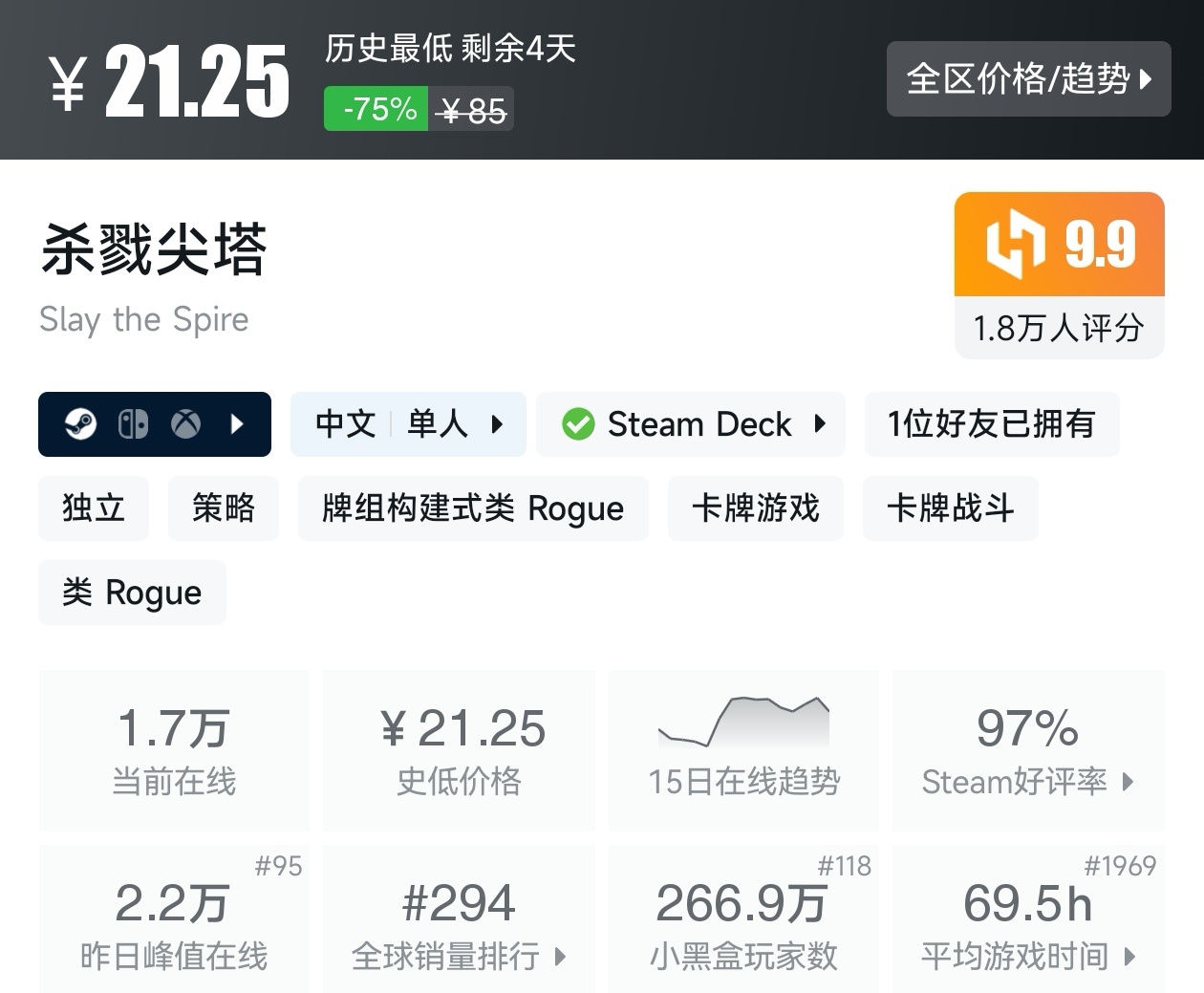Expand Steam好评率 details via its chevron
The width and height of the screenshot is (1204, 993).
pos(1130,783)
